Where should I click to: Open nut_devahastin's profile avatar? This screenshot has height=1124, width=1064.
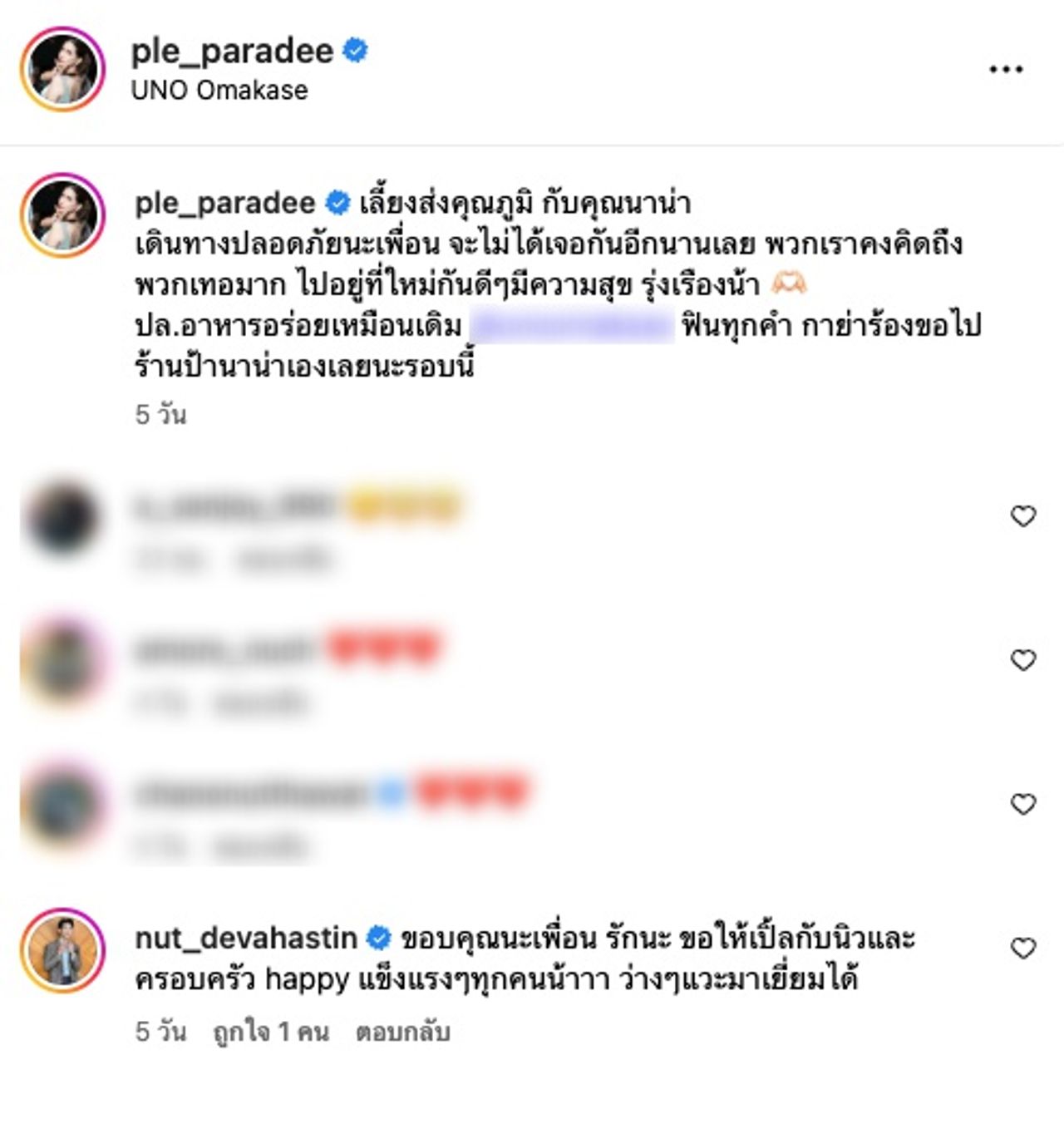(62, 950)
